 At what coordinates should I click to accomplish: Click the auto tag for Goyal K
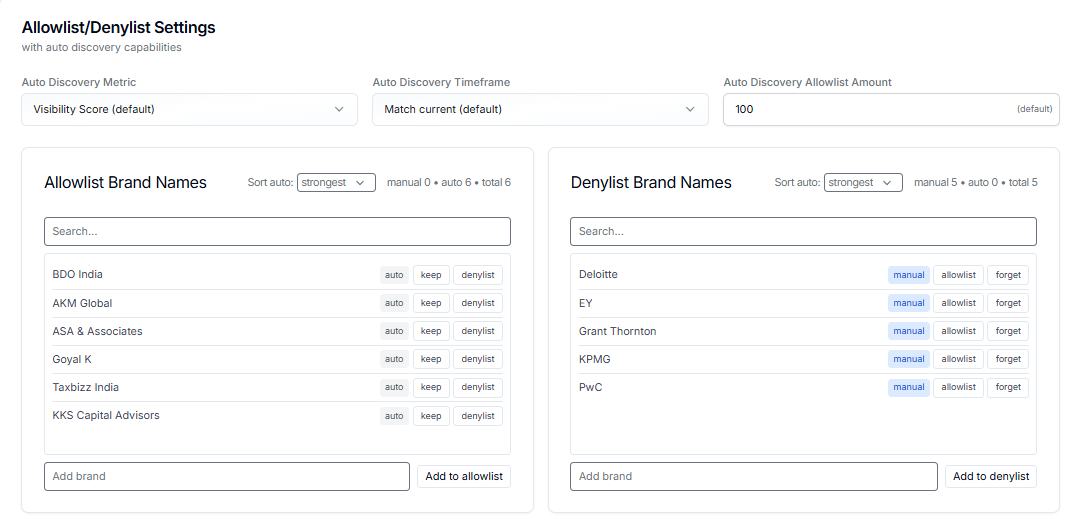(x=394, y=359)
